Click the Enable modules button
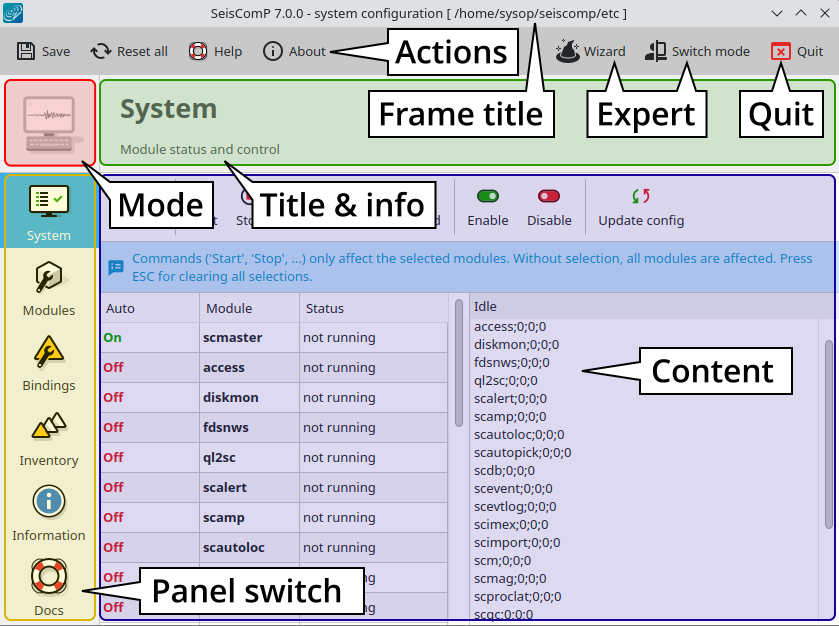 click(488, 207)
